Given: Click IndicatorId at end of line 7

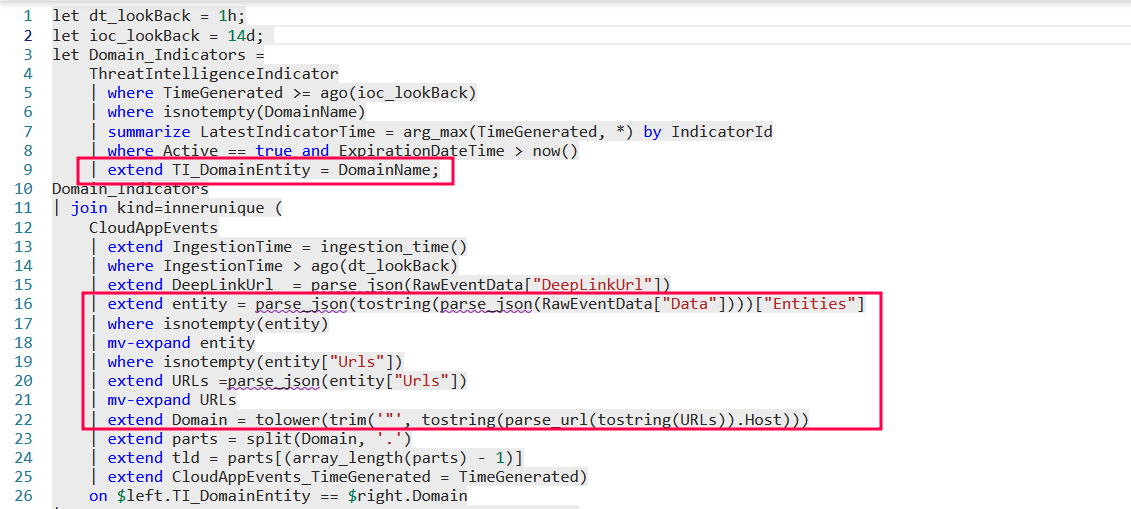Looking at the screenshot, I should (721, 131).
